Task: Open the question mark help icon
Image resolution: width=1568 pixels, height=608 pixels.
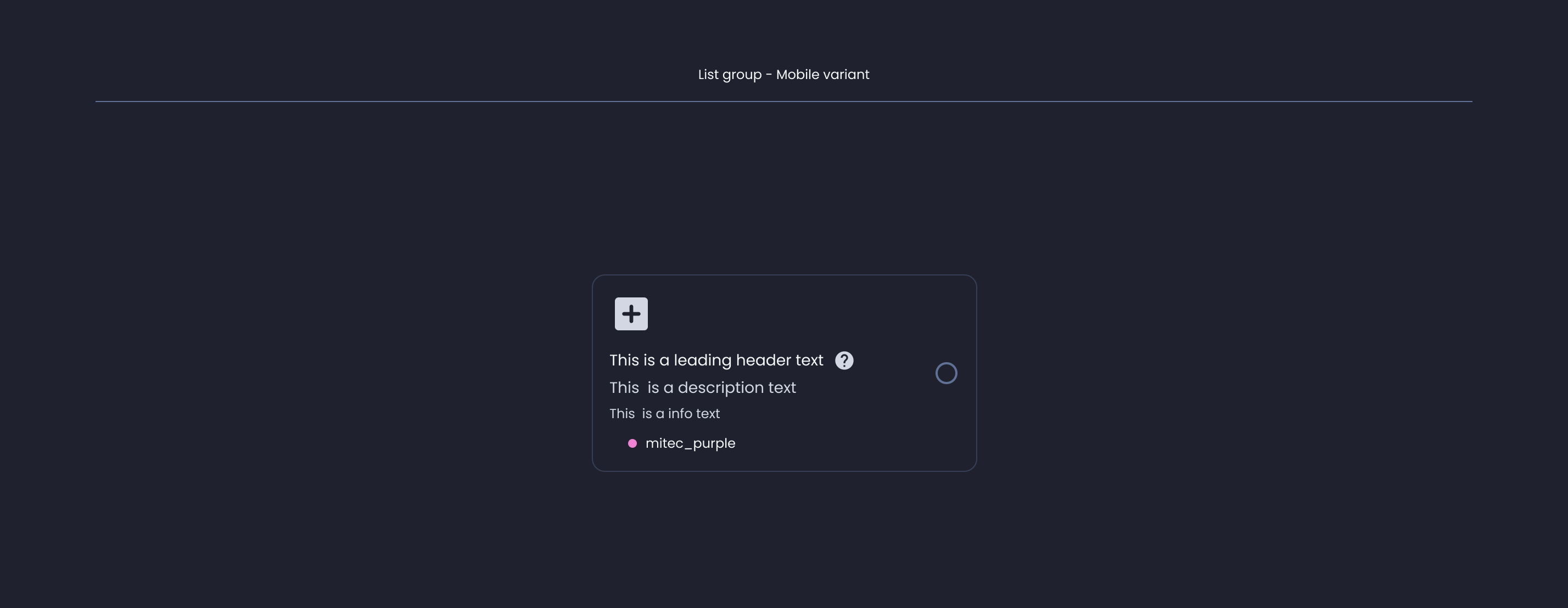Action: click(x=844, y=361)
